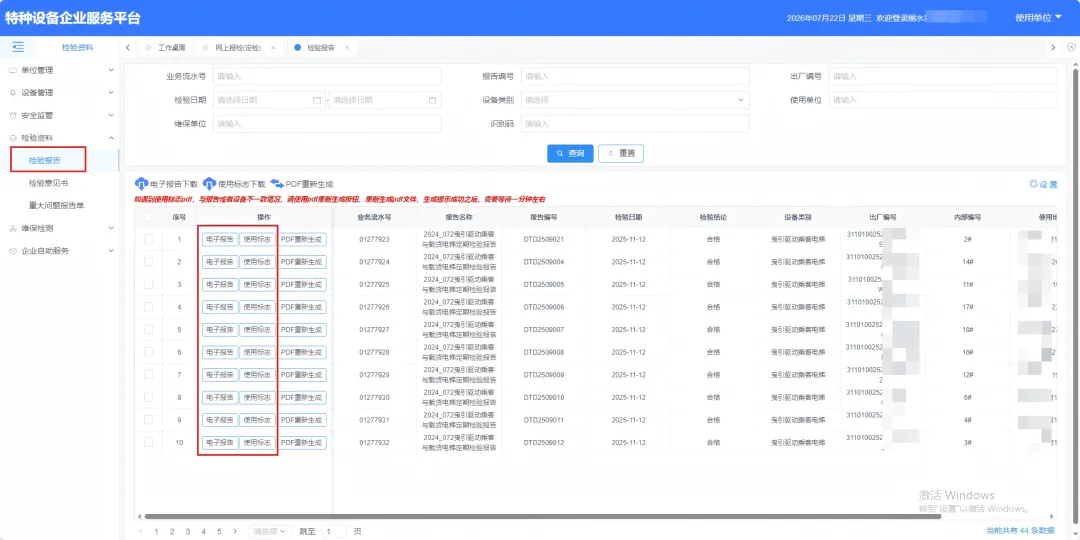1080x540 pixels.
Task: Switch to the 工作桌面 tab
Action: 166,48
